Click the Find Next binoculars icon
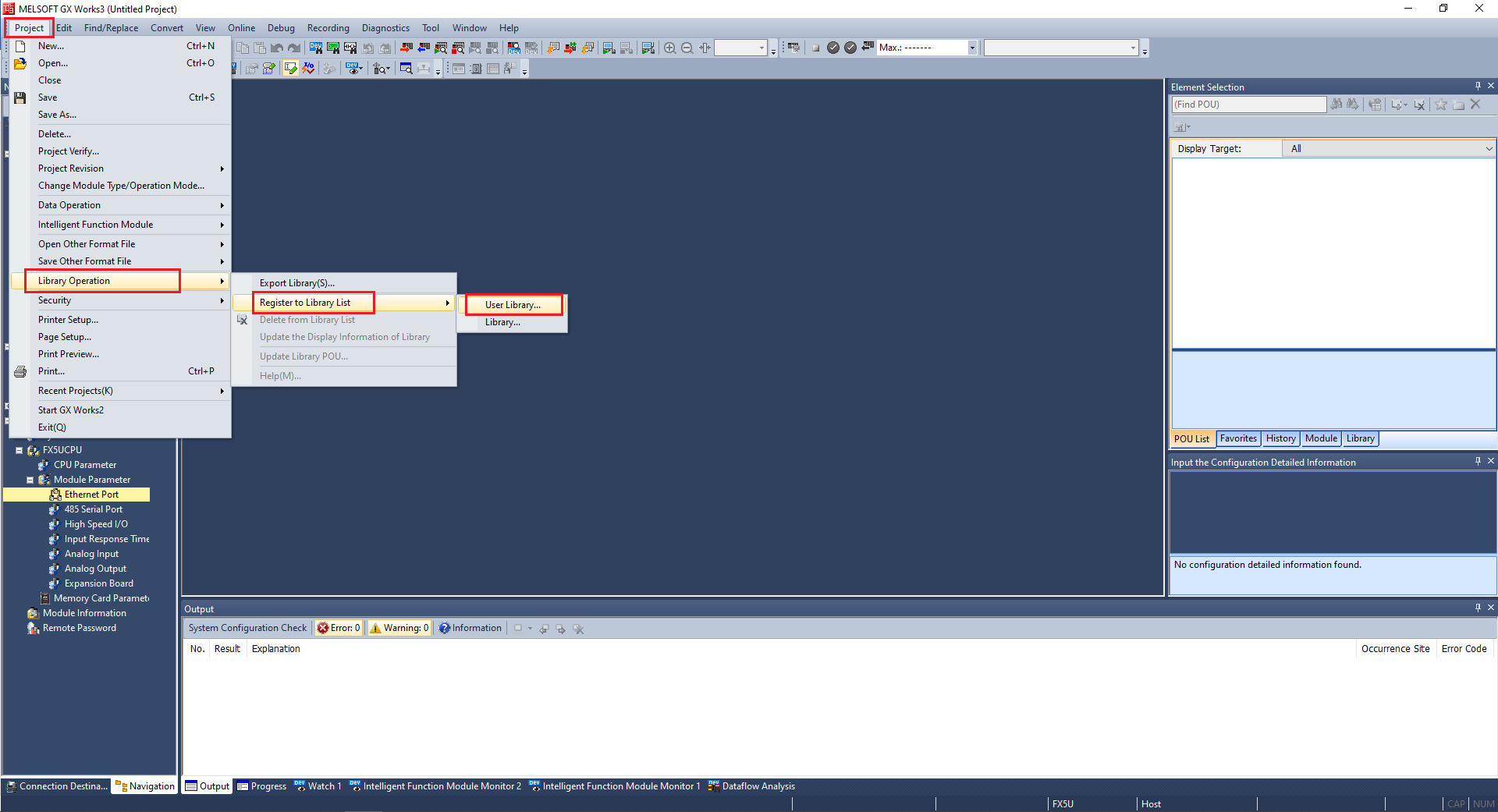The height and width of the screenshot is (812, 1498). pyautogui.click(x=1353, y=105)
